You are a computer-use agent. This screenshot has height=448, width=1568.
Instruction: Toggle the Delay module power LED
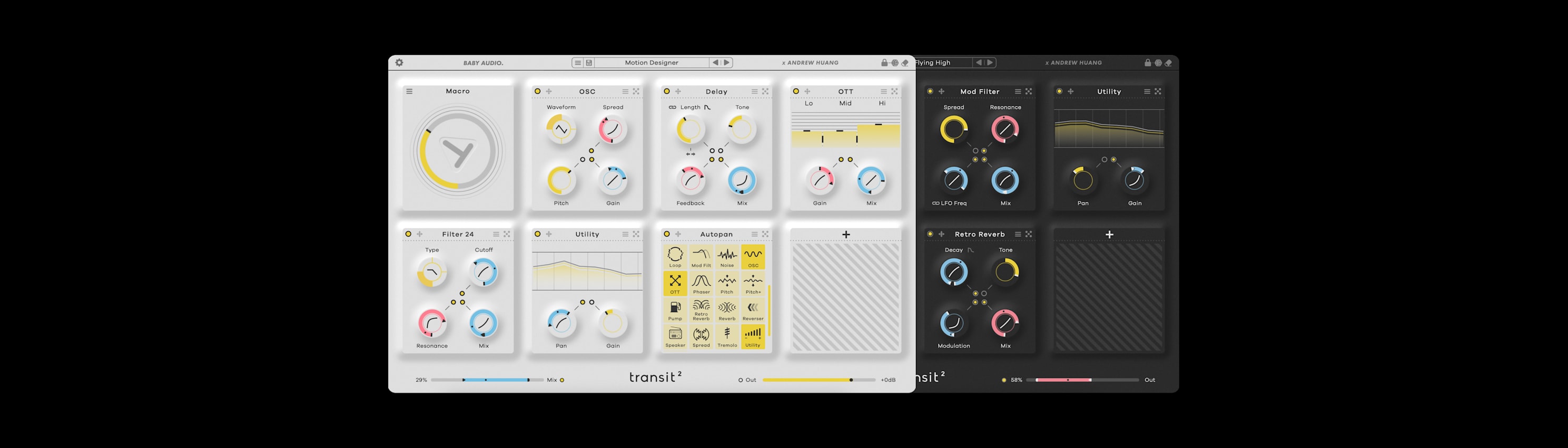666,91
